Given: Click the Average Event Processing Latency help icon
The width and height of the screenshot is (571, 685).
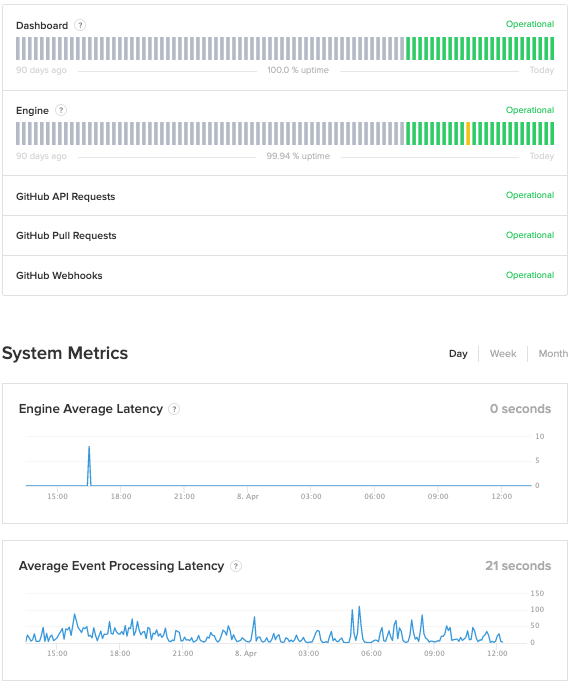Looking at the screenshot, I should tap(236, 566).
